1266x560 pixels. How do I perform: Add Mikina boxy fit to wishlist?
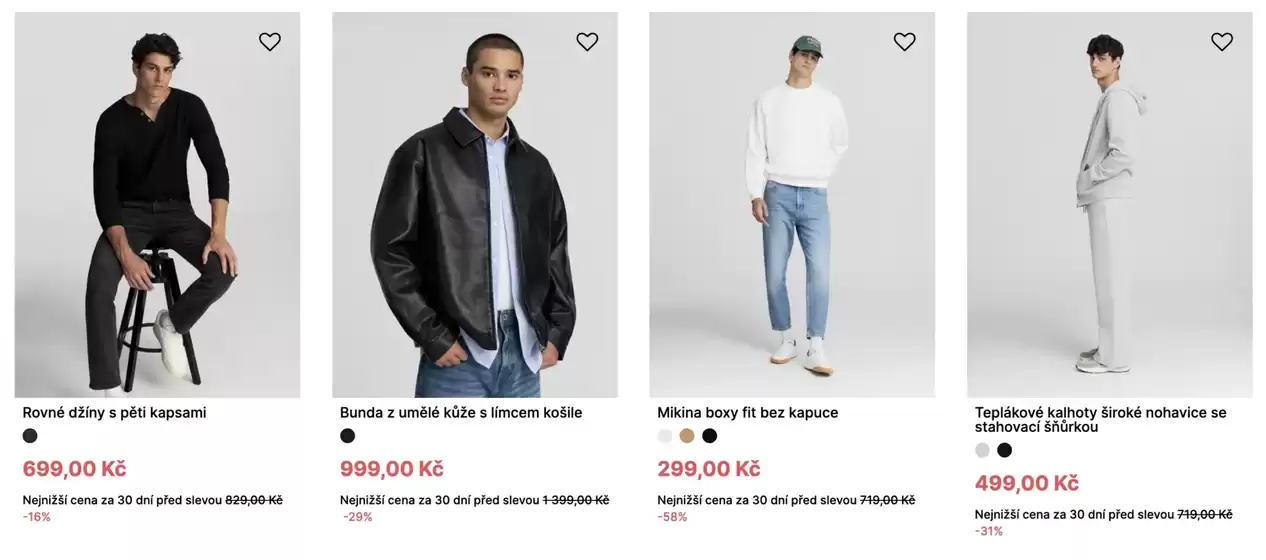click(x=904, y=42)
